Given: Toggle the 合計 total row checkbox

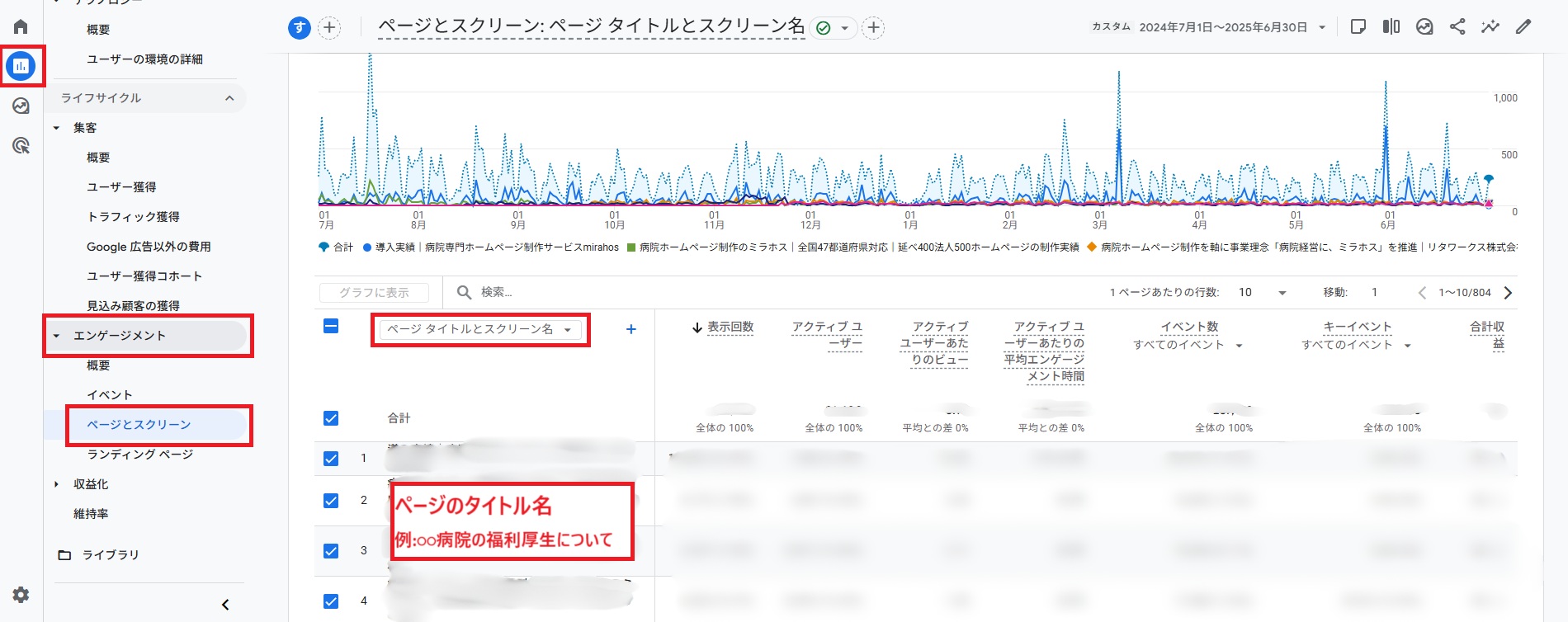Looking at the screenshot, I should (x=331, y=418).
